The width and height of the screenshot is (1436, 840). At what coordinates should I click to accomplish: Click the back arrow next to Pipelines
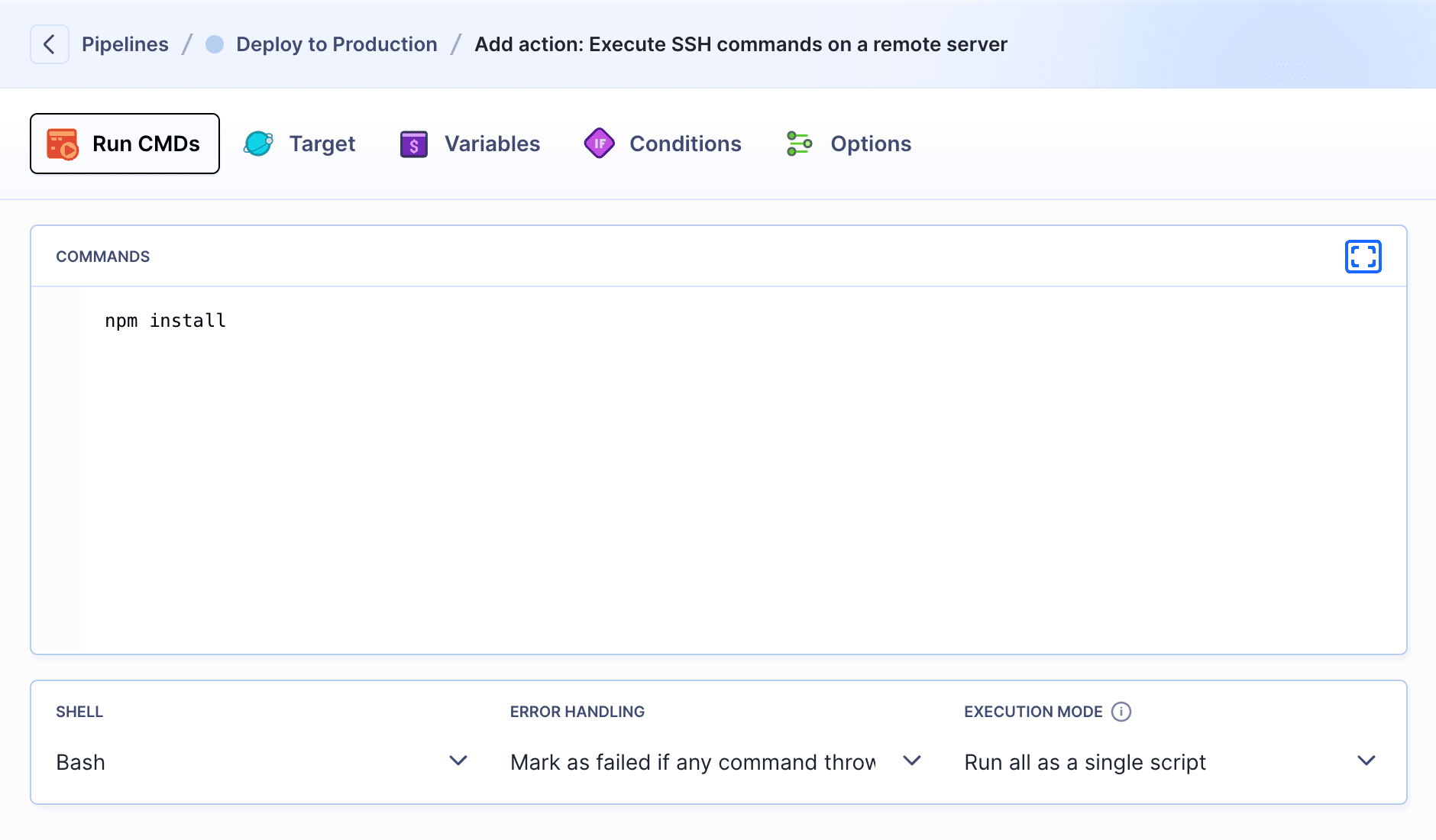pos(50,44)
